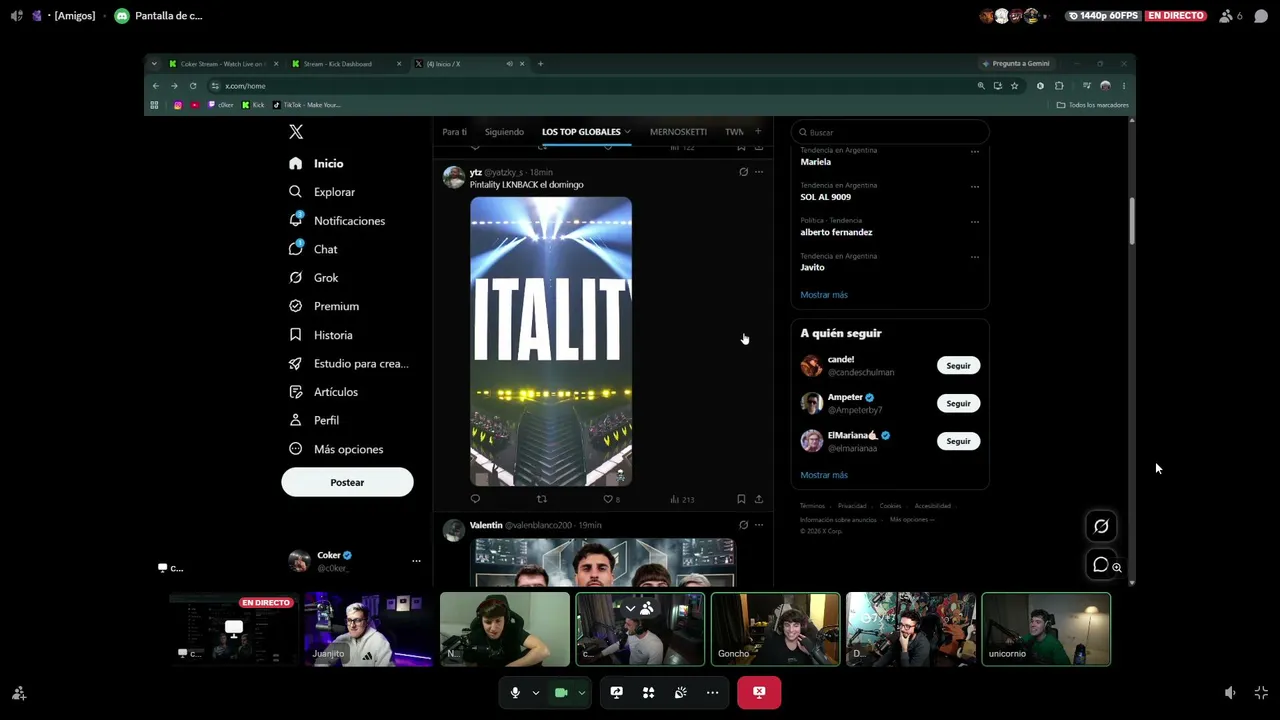Invite friends with the add-user icon
Viewport: 1280px width, 720px height.
18,692
